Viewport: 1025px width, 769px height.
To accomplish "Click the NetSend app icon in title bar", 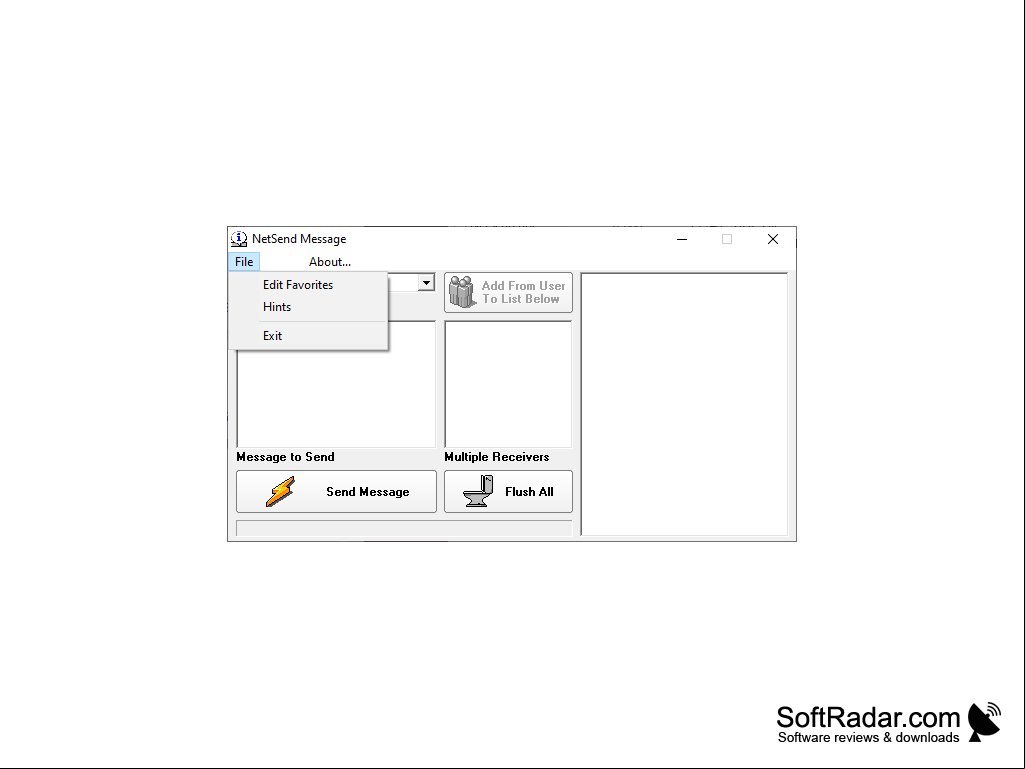I will [239, 239].
